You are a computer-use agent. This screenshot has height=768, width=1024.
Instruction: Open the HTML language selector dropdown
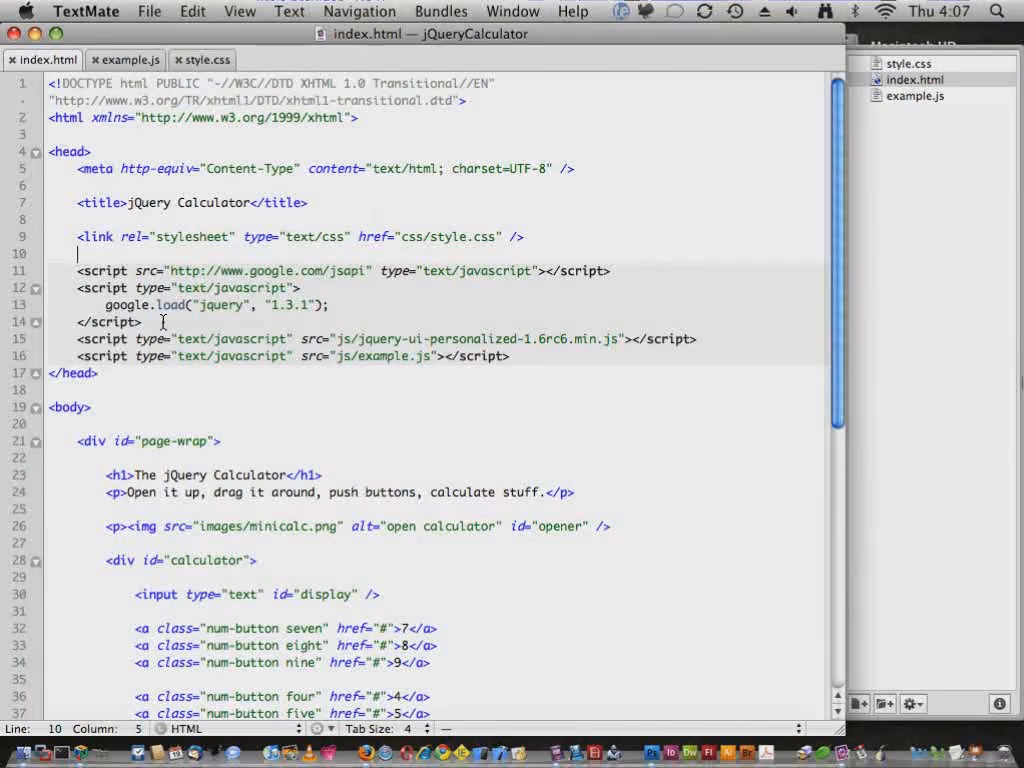230,729
